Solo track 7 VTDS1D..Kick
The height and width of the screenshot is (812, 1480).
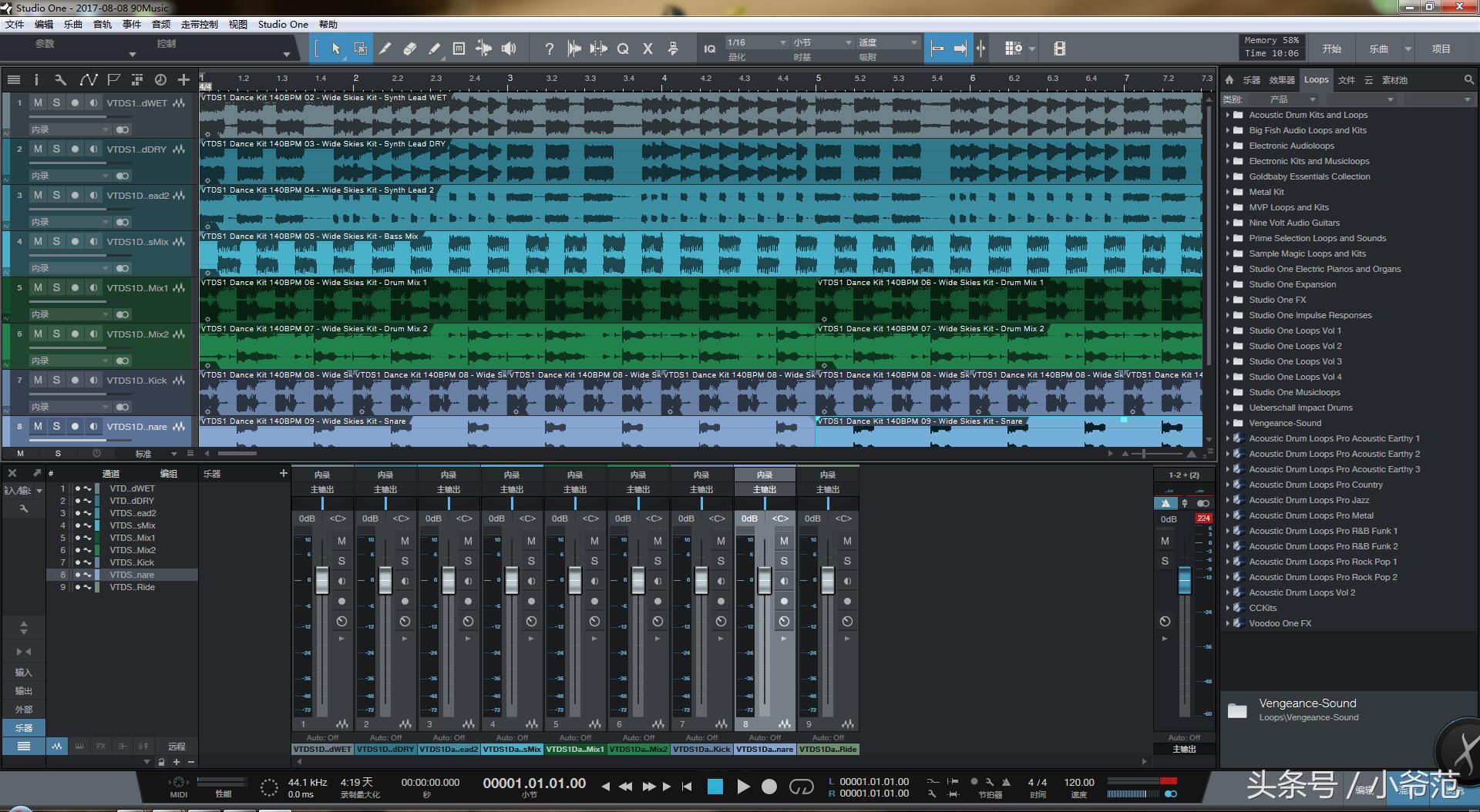(x=56, y=380)
